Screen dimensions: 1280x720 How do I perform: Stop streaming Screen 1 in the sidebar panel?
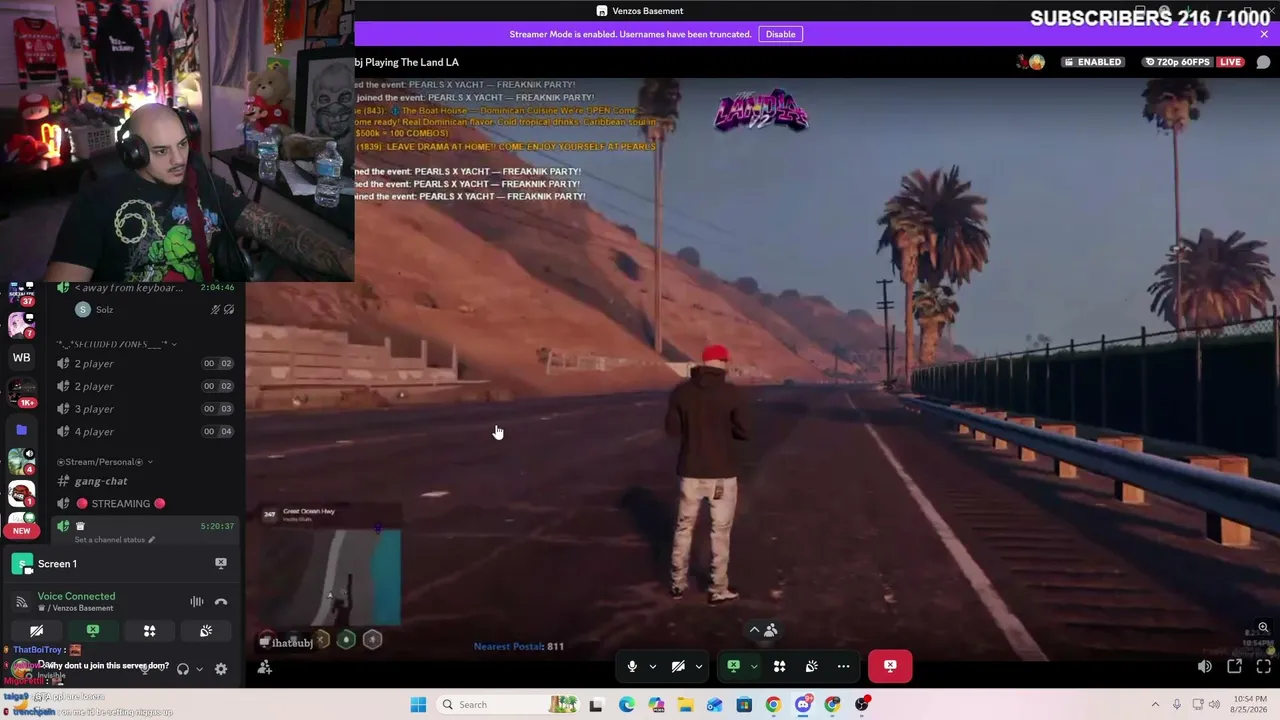pyautogui.click(x=221, y=564)
